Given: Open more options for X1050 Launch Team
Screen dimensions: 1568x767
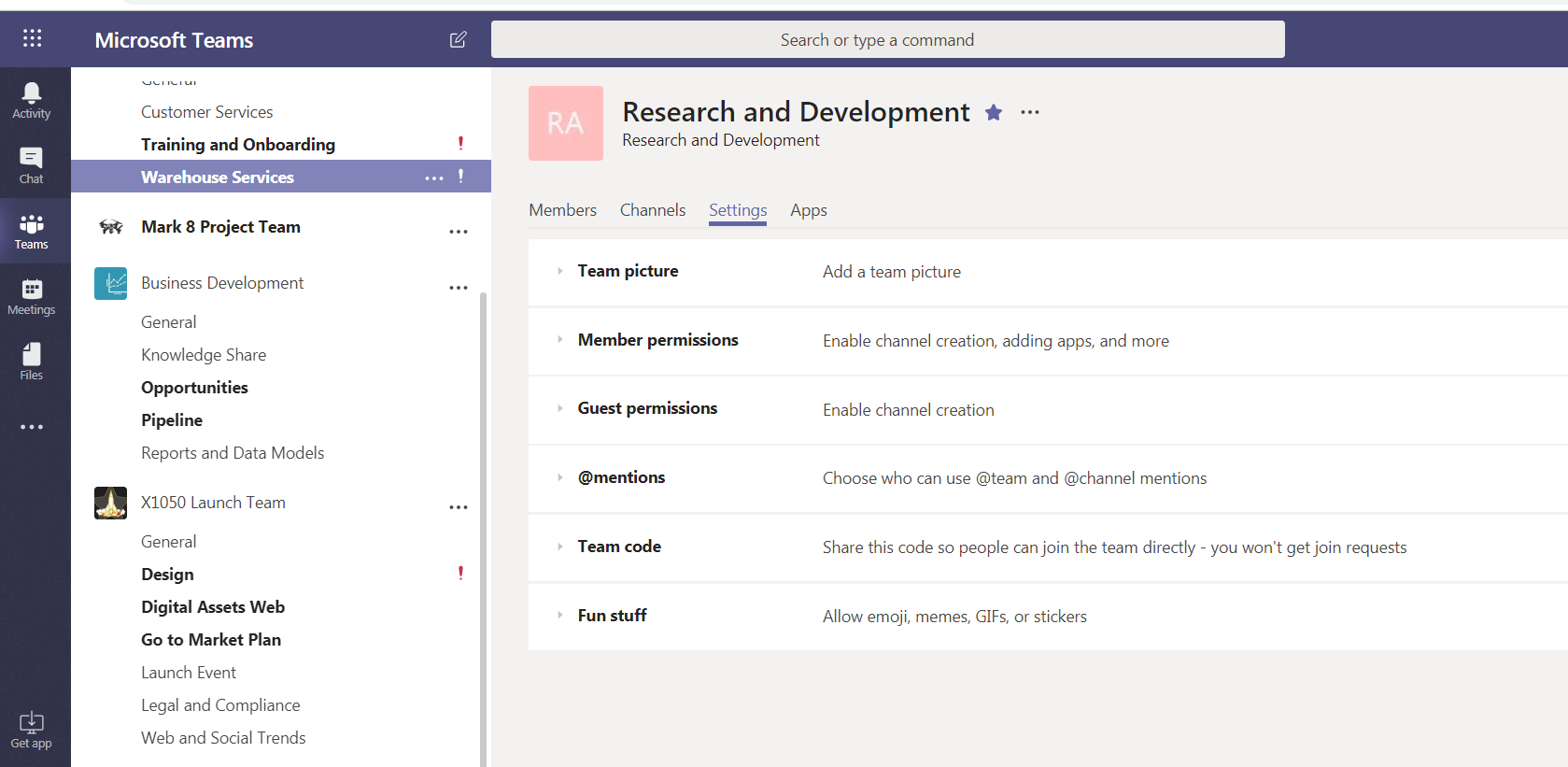Looking at the screenshot, I should click(459, 507).
